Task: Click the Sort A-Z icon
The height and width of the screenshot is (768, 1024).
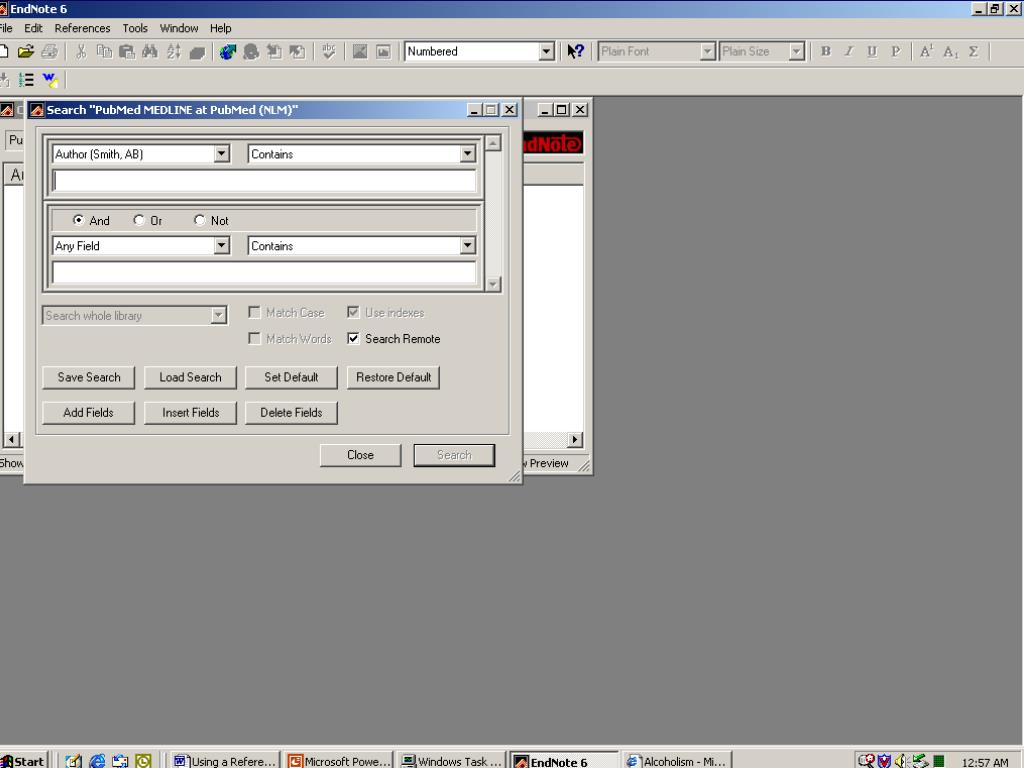Action: pyautogui.click(x=173, y=52)
